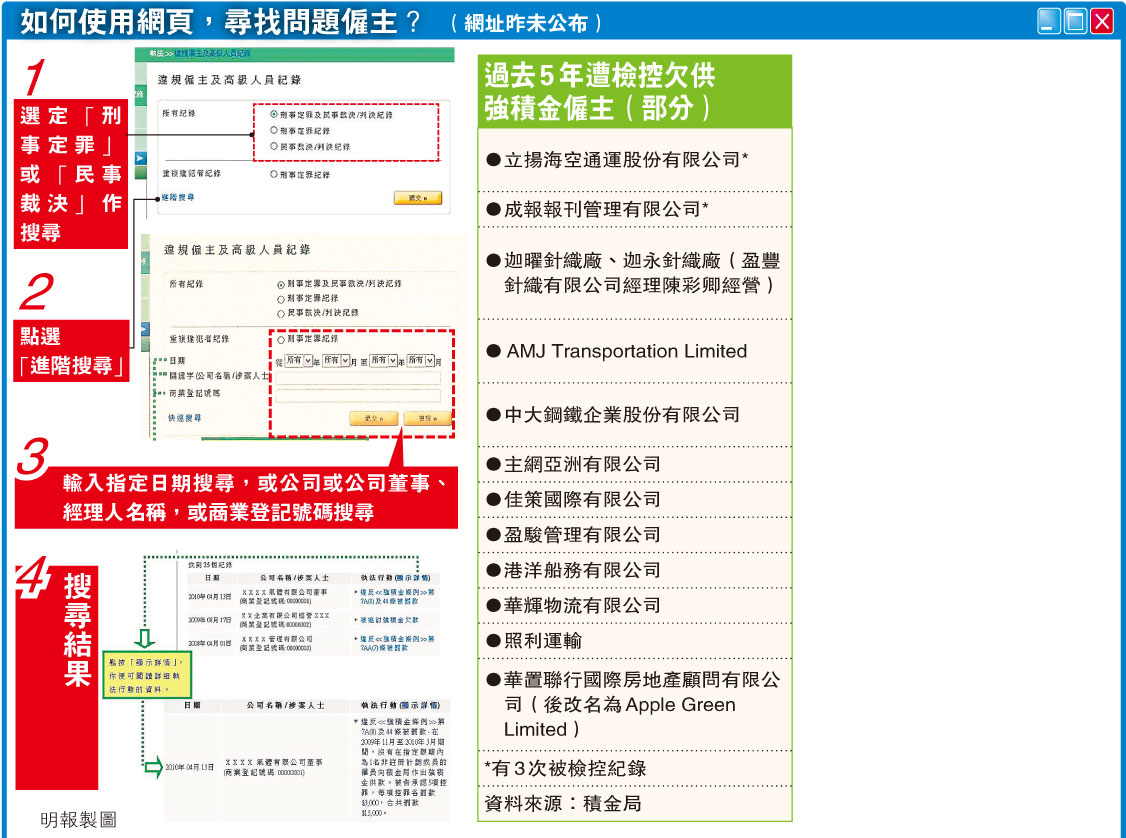The image size is (1126, 838).
Task: Click blue arrow tab beside the form with 進階搜尋 link
Action: coord(140,158)
